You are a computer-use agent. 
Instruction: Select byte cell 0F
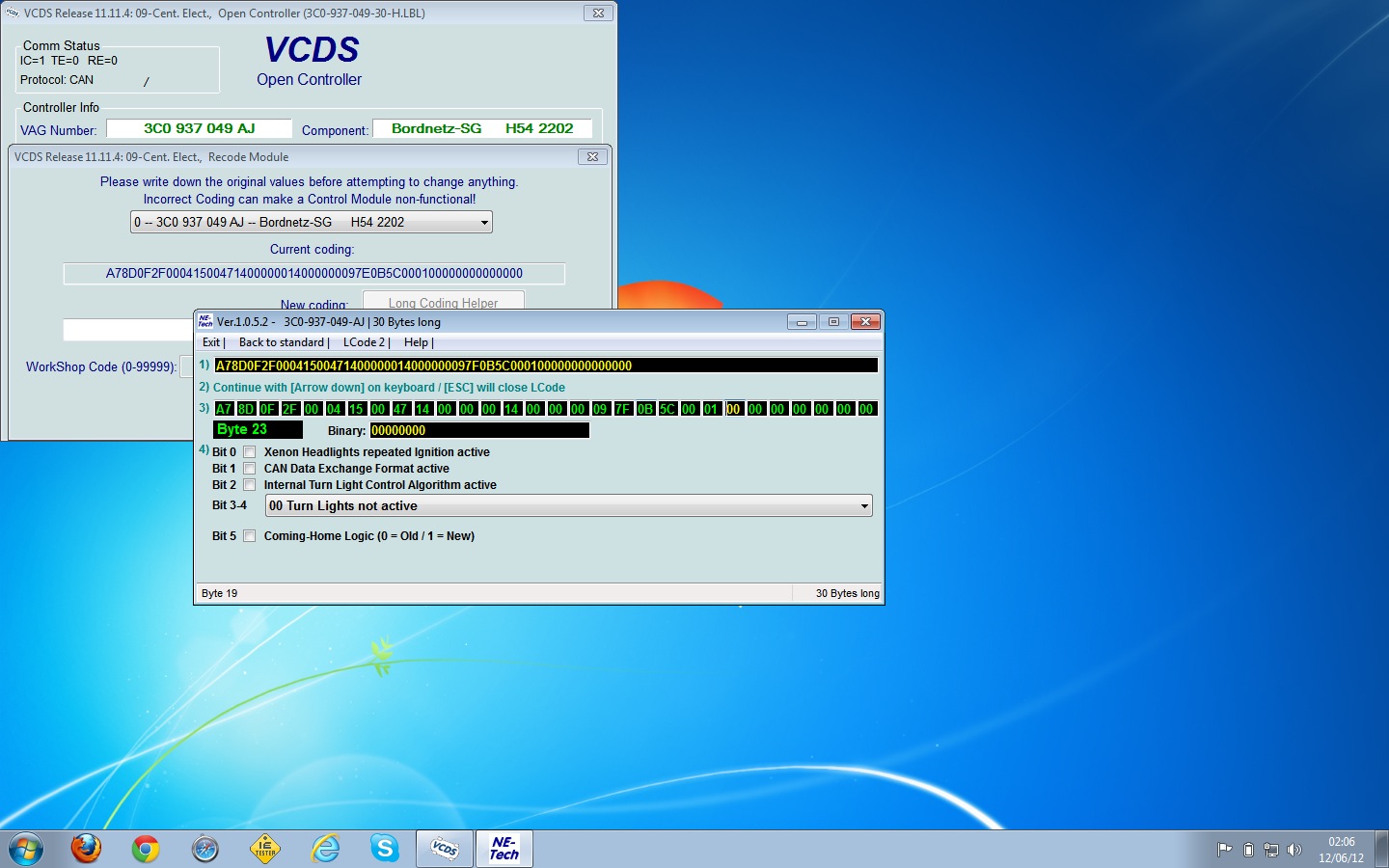click(x=268, y=409)
